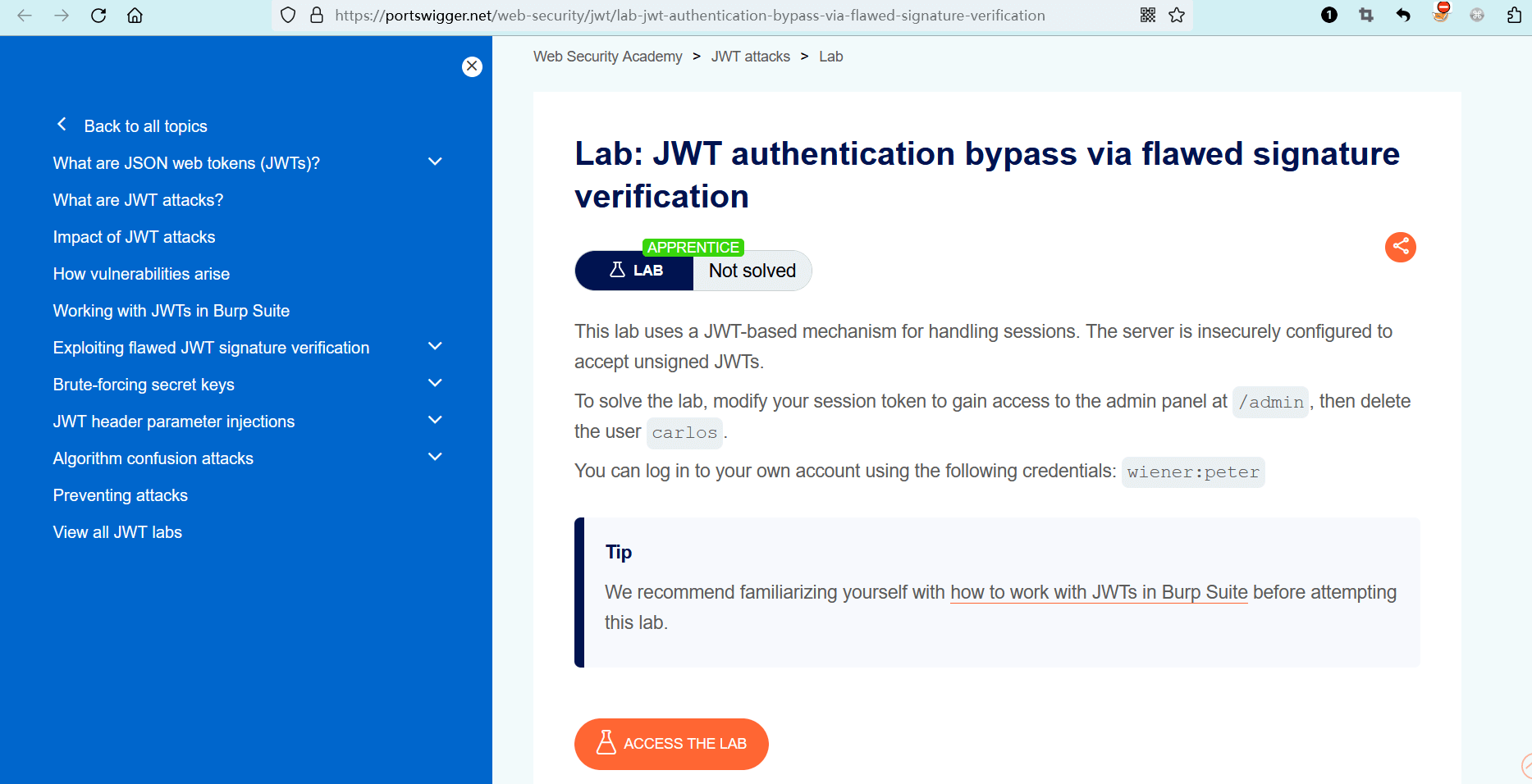Click the black circle '1' extension icon
Viewport: 1532px width, 784px height.
point(1329,15)
